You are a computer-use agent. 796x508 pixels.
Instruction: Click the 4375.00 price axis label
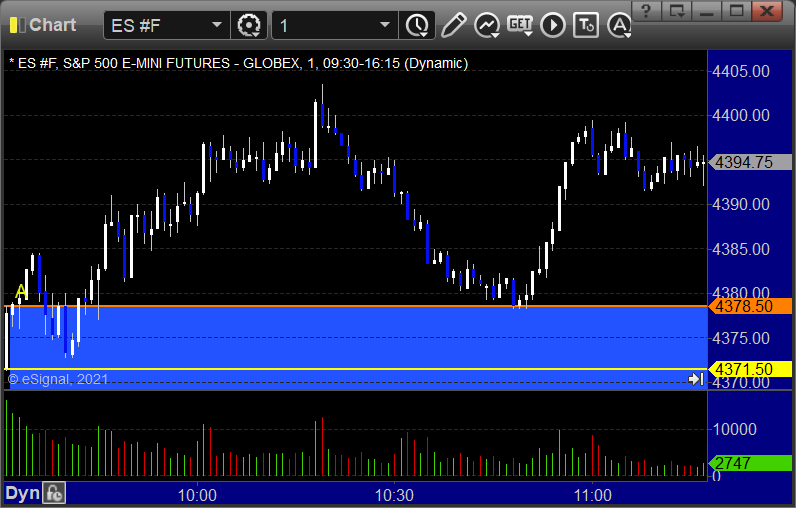[x=741, y=338]
